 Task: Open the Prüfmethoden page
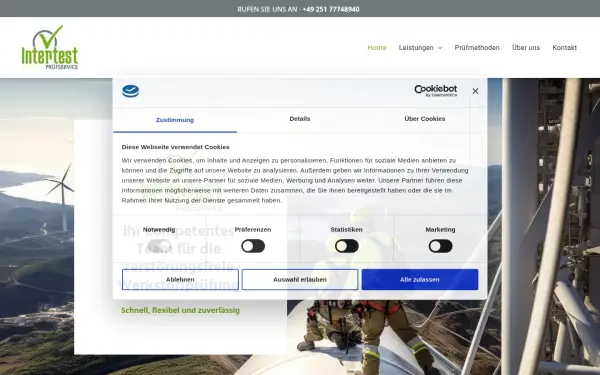tap(477, 47)
